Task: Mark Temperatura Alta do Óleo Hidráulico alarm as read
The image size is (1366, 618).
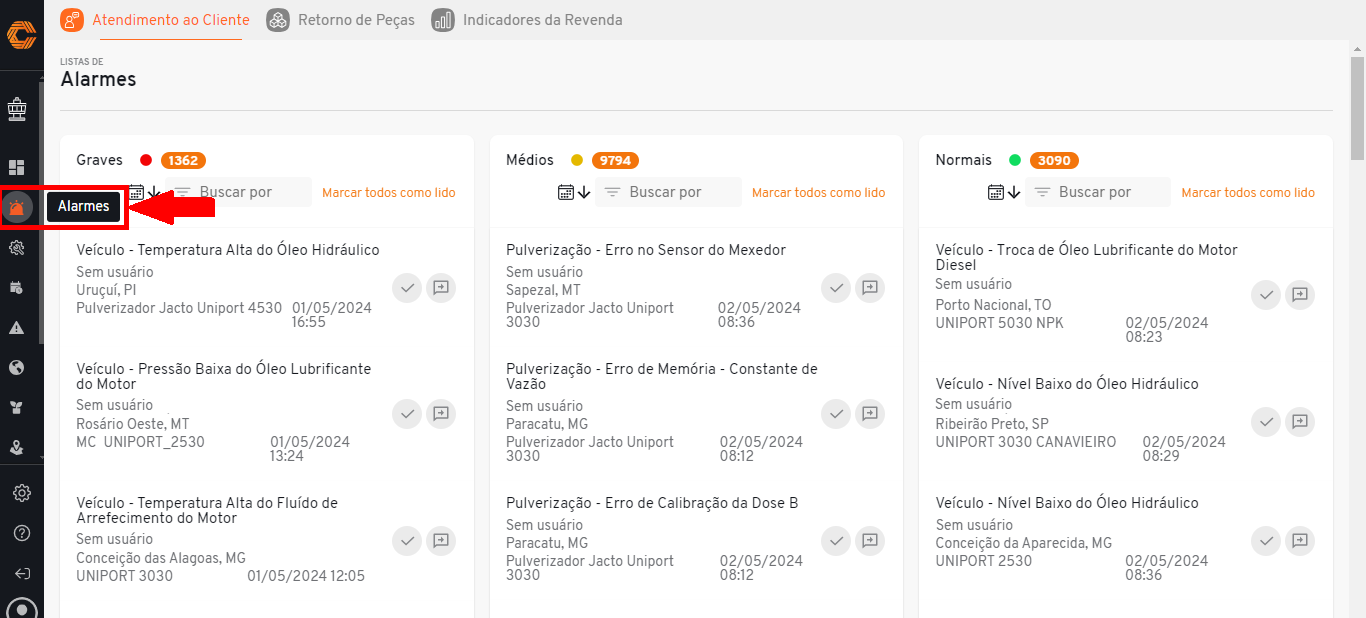Action: point(407,288)
